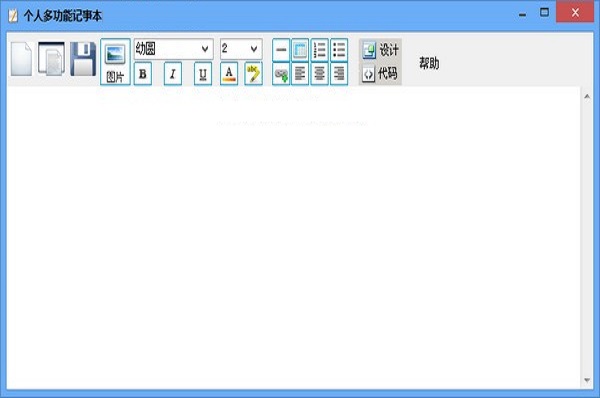Align text to the center
This screenshot has height=398, width=600.
320,73
